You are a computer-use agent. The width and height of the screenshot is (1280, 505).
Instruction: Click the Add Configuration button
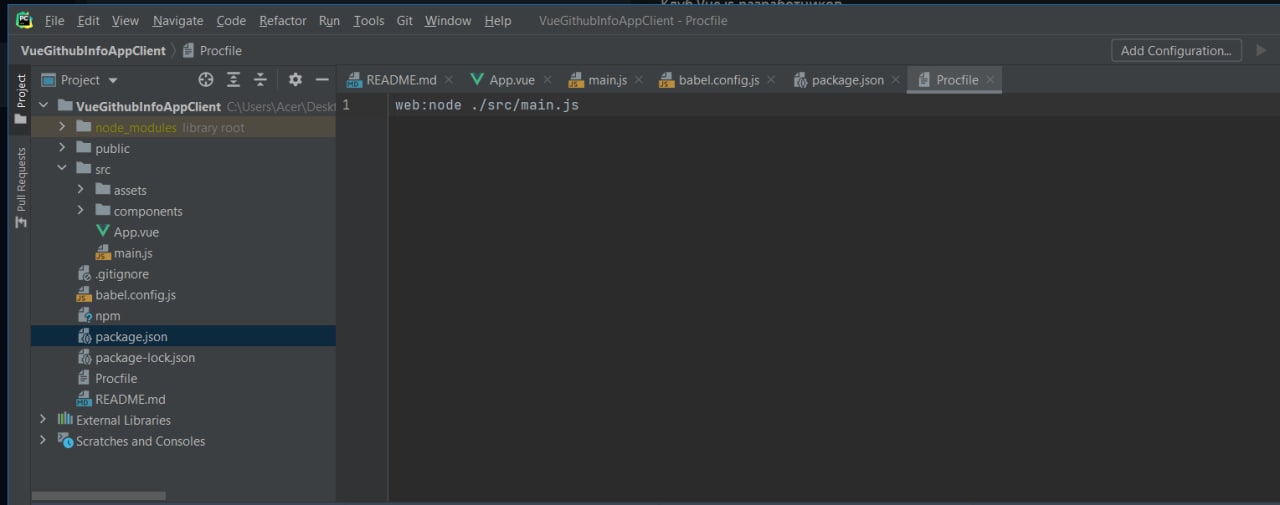[1176, 50]
